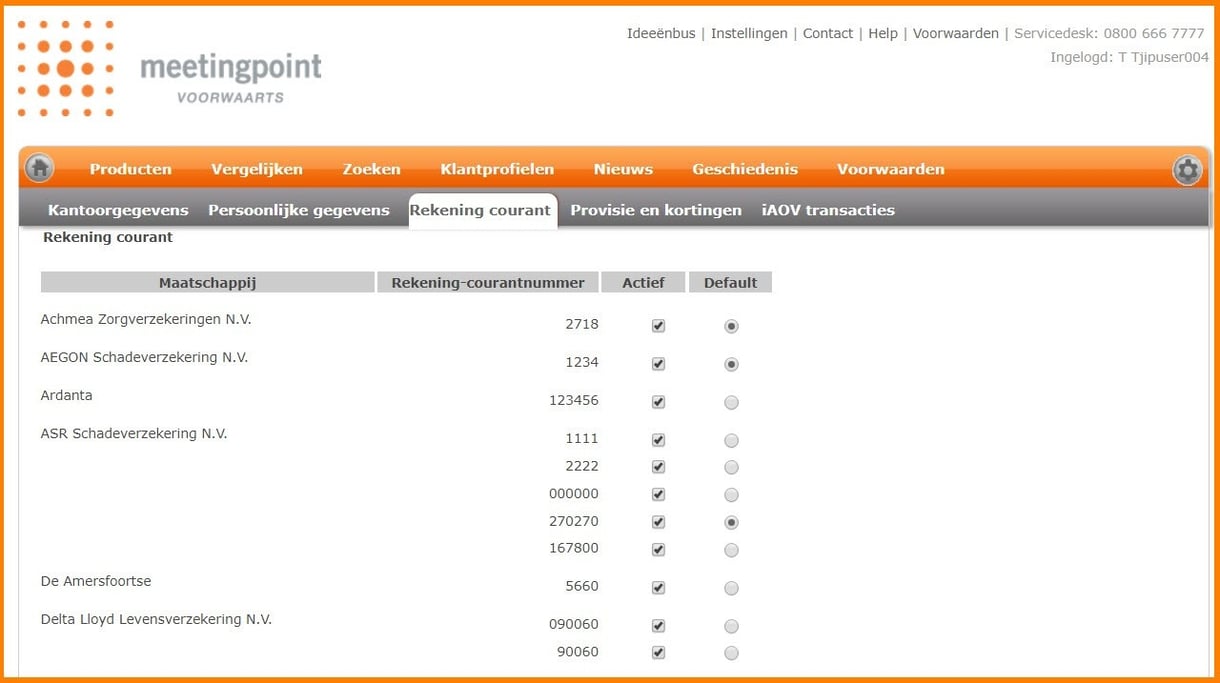Open the Zoeken menu
Viewport: 1220px width, 683px height.
coord(372,169)
